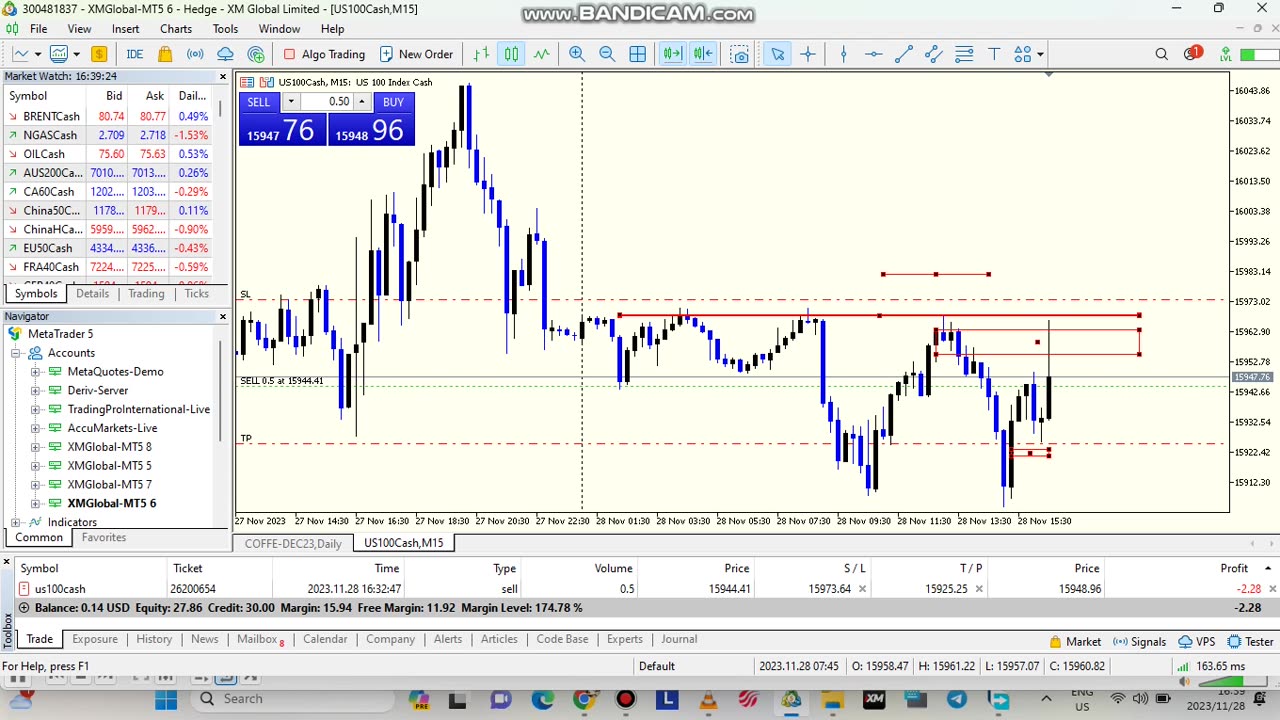Switch chart to bar chart type
The width and height of the screenshot is (1280, 720).
click(481, 54)
